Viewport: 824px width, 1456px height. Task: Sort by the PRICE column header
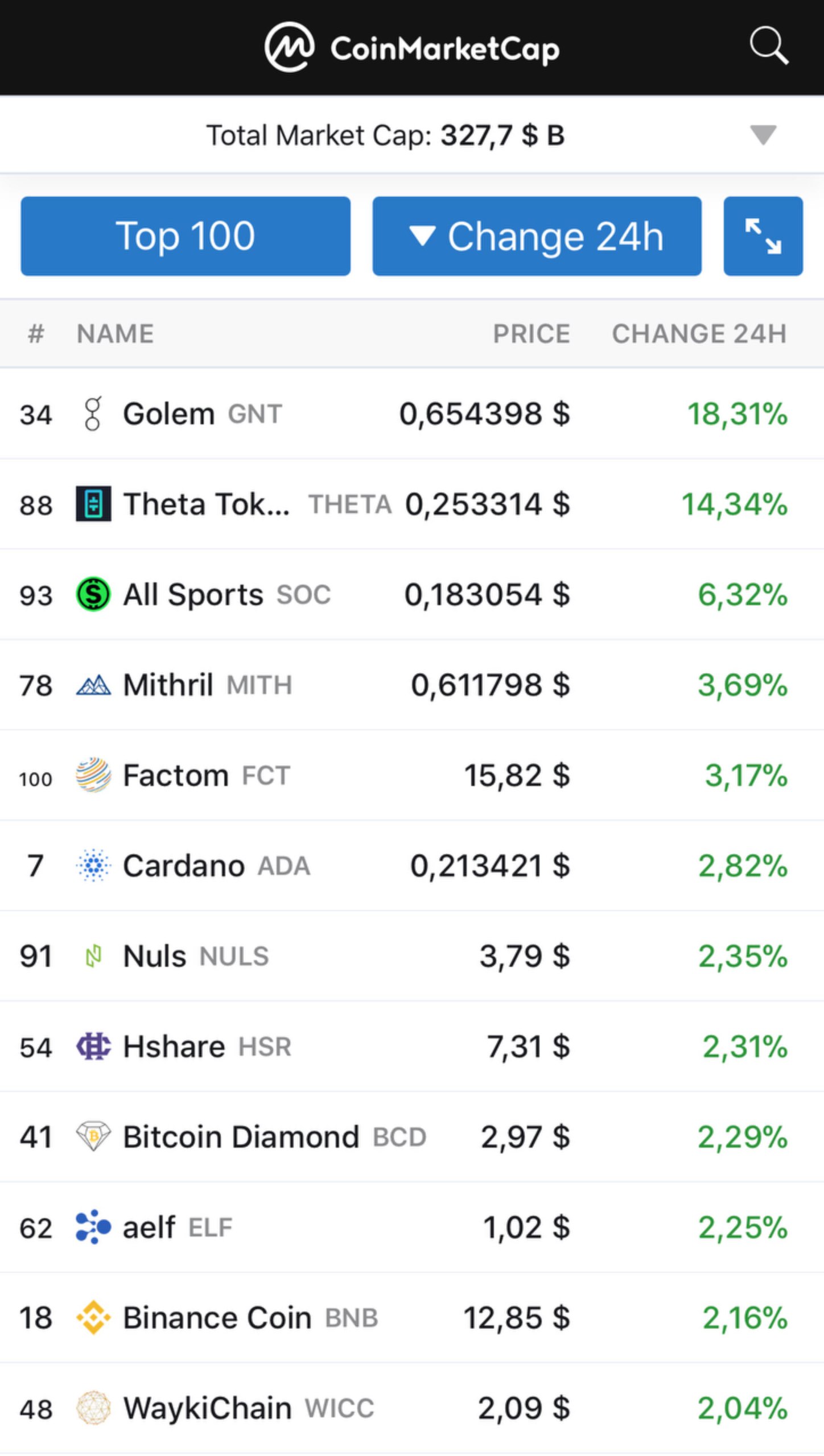point(531,334)
